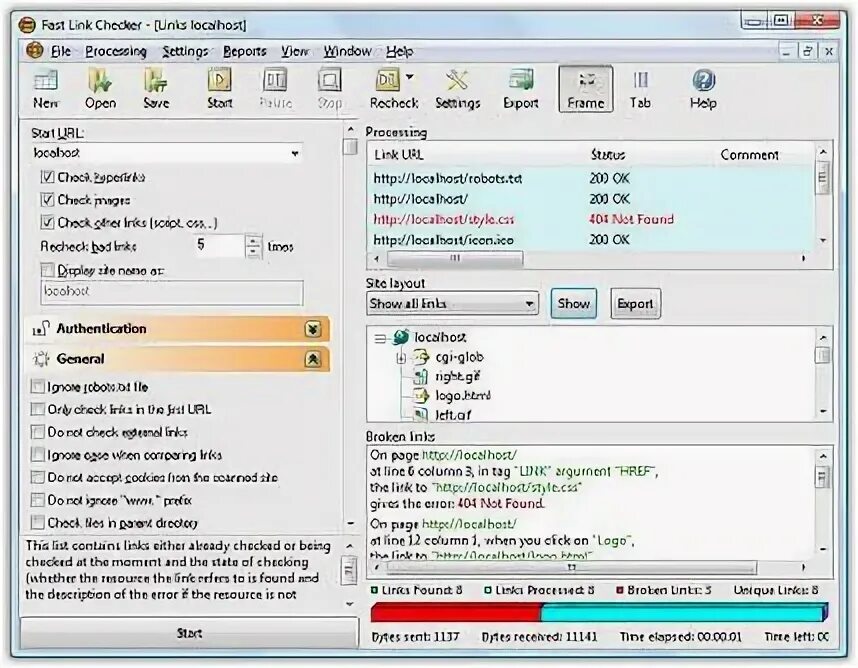Open the Help menu
The height and width of the screenshot is (668, 858).
(399, 51)
